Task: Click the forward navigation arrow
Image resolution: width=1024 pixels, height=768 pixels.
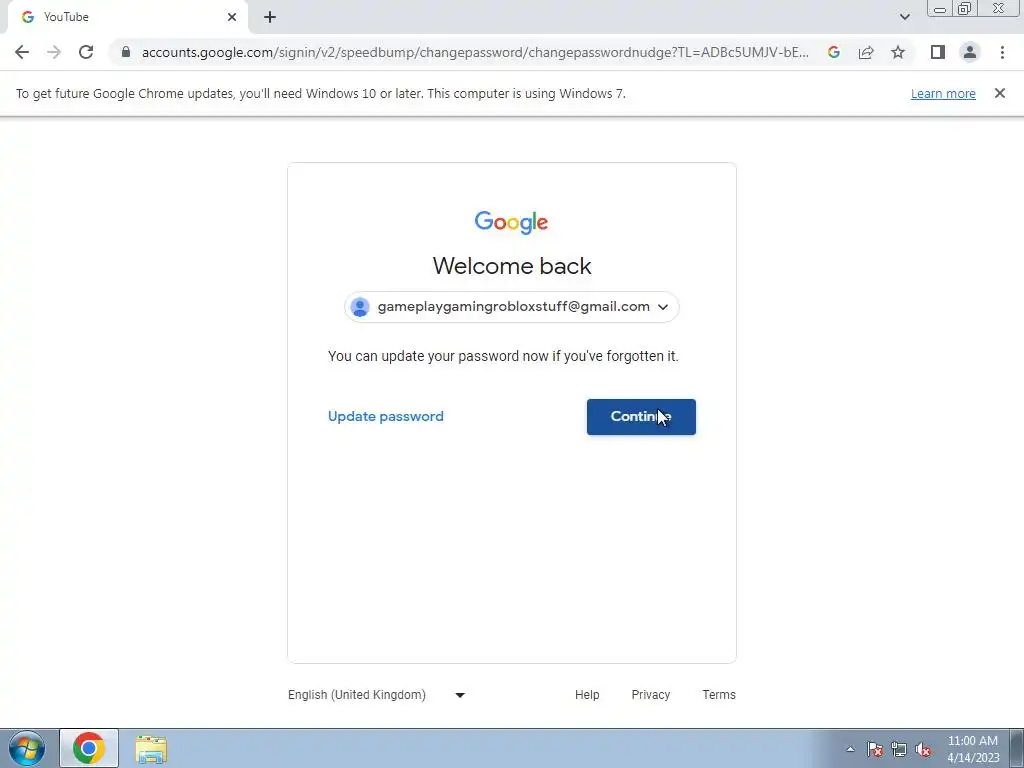Action: [x=54, y=52]
